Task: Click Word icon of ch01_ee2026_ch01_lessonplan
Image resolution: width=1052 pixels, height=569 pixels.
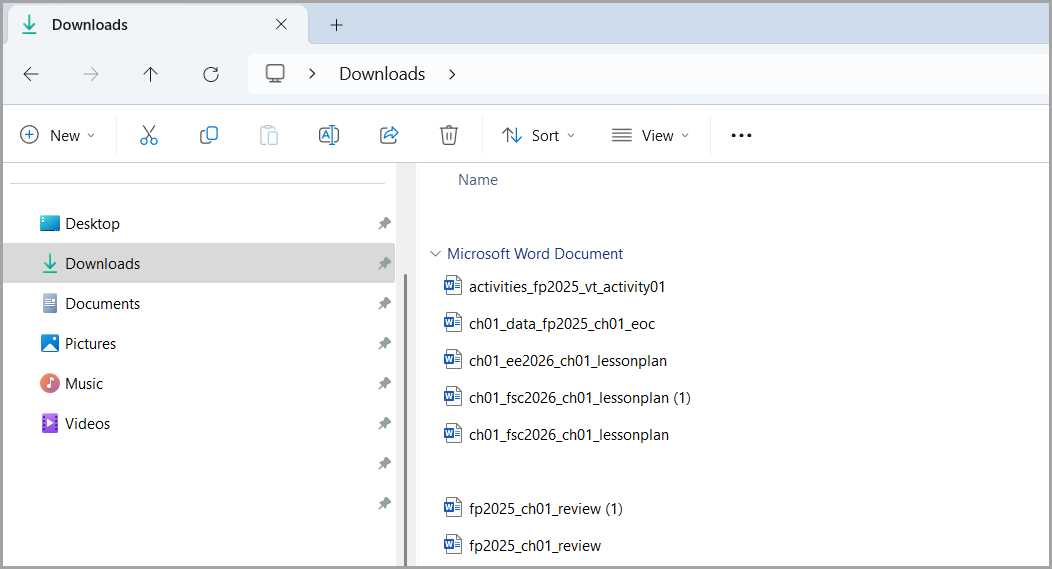Action: click(453, 359)
